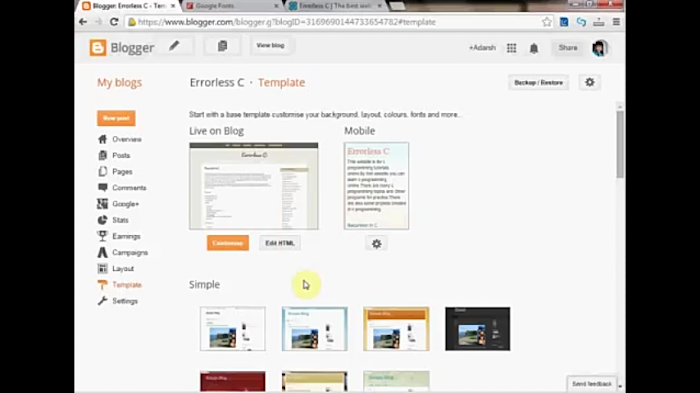Select the orange Simple template thumbnail
Screen dimensions: 700x393
point(396,329)
